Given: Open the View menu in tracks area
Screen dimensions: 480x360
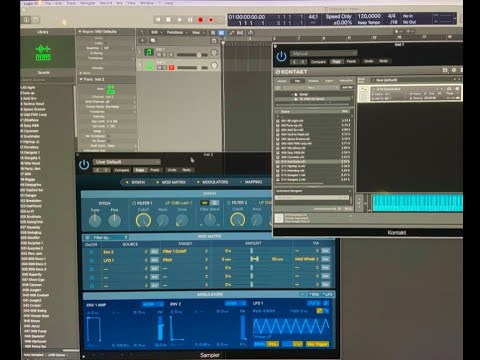Looking at the screenshot, I should pos(197,32).
